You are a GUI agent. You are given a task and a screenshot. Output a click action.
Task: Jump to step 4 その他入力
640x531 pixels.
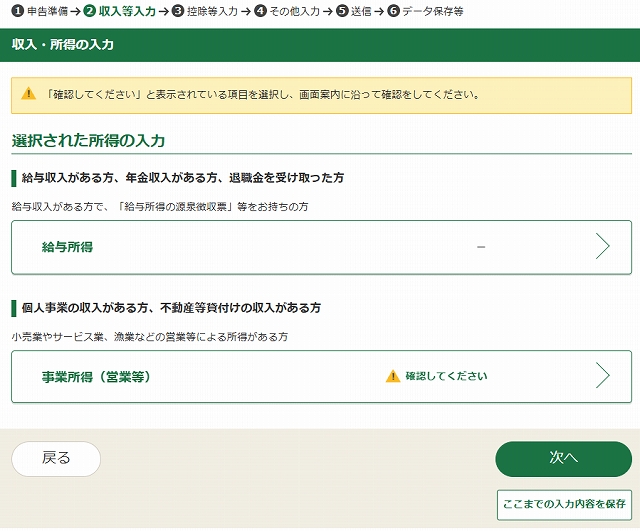tap(287, 11)
